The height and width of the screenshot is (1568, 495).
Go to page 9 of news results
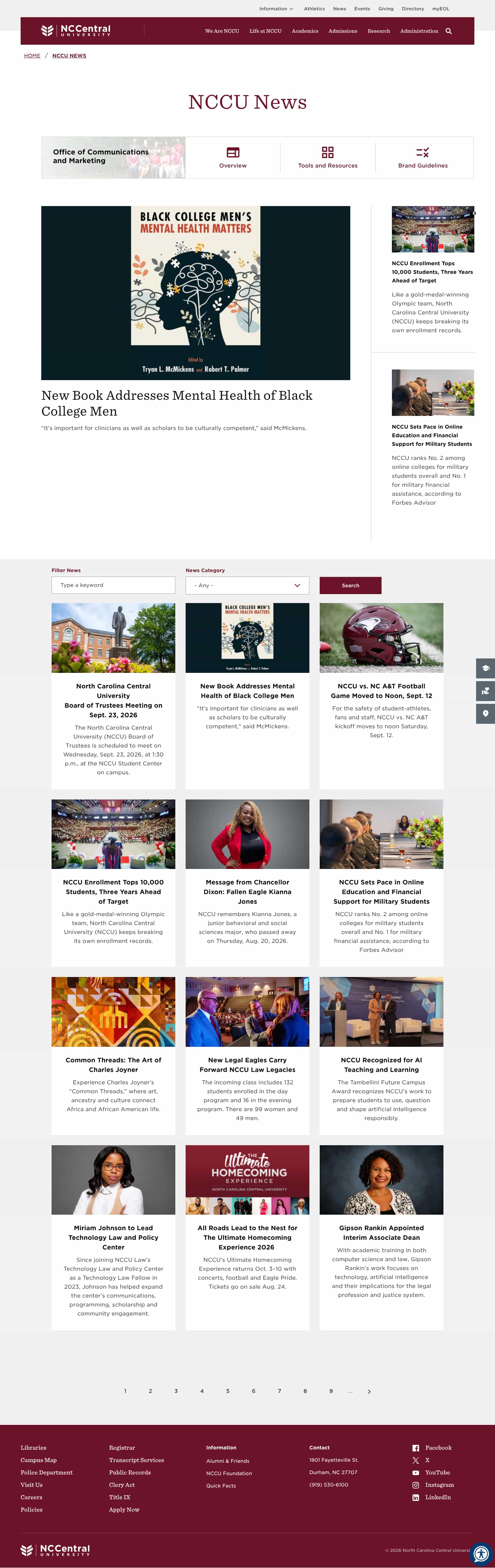pos(331,1392)
